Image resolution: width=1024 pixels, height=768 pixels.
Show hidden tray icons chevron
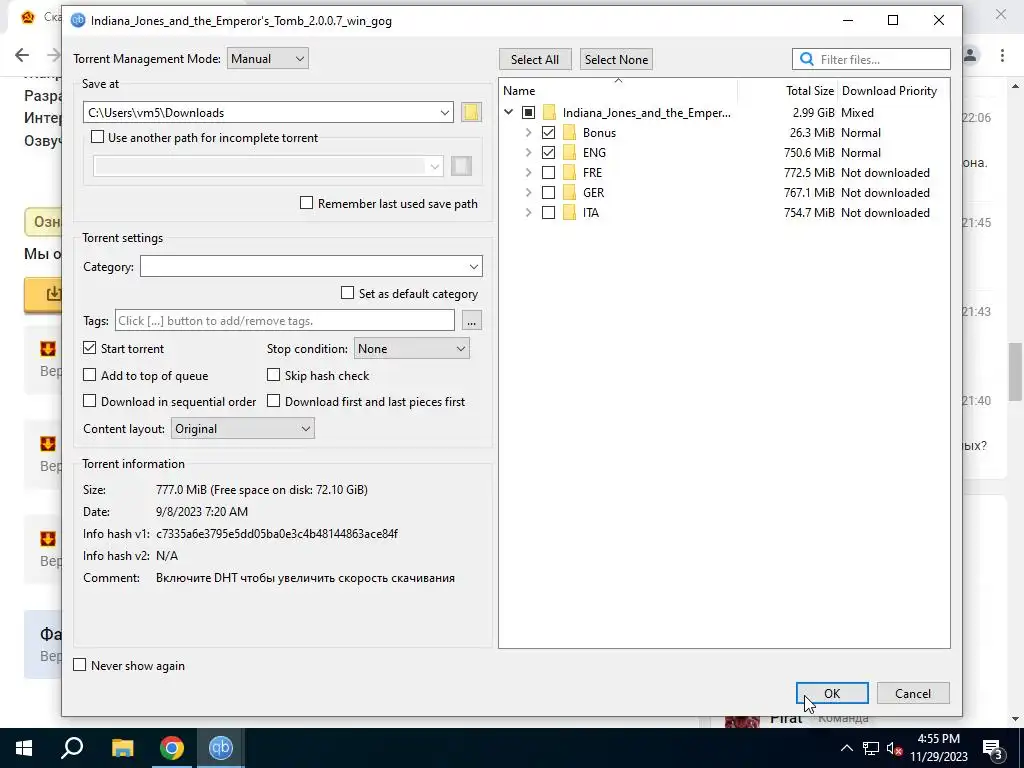(846, 748)
